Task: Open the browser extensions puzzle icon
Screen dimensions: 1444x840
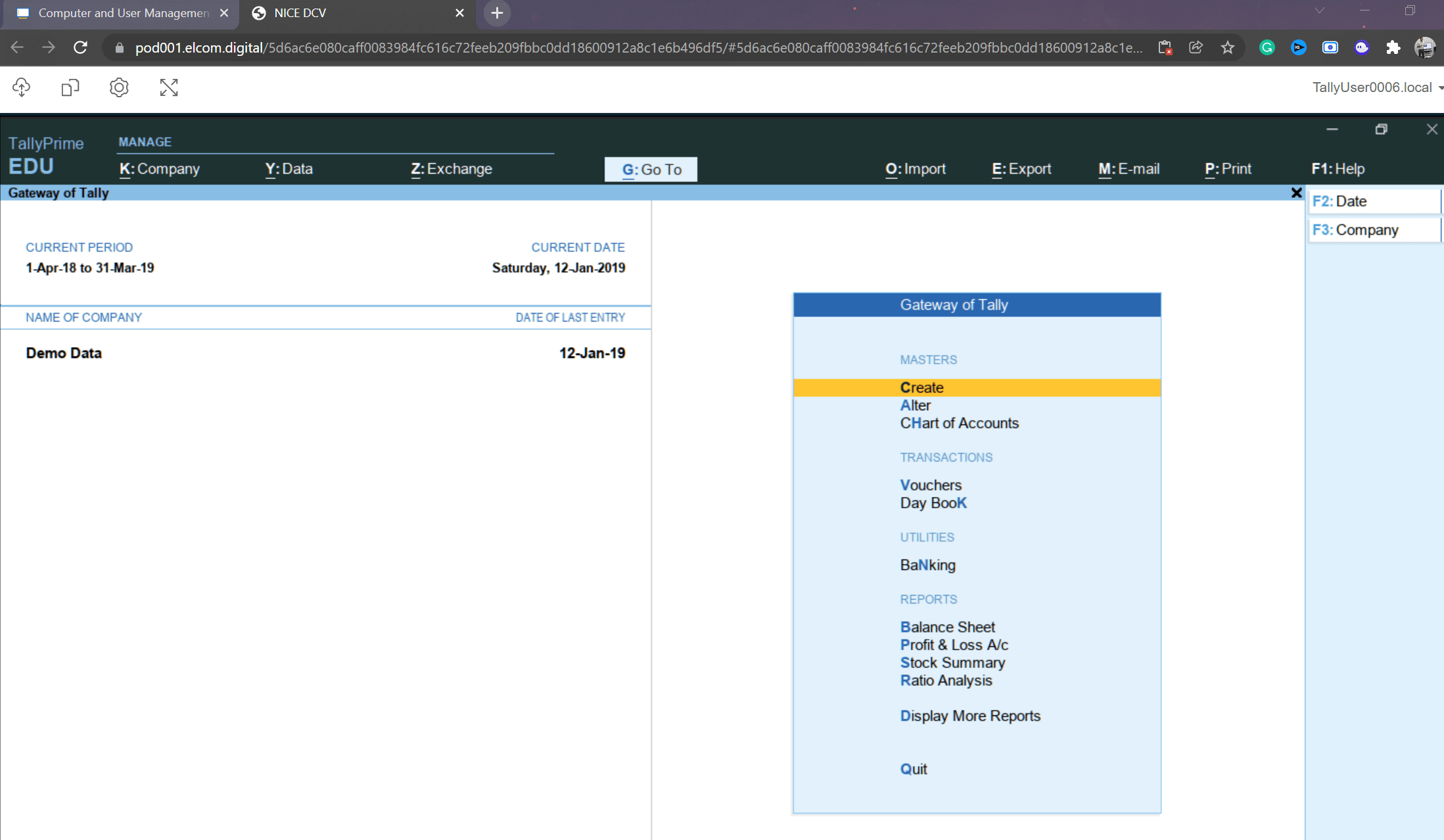Action: tap(1393, 47)
